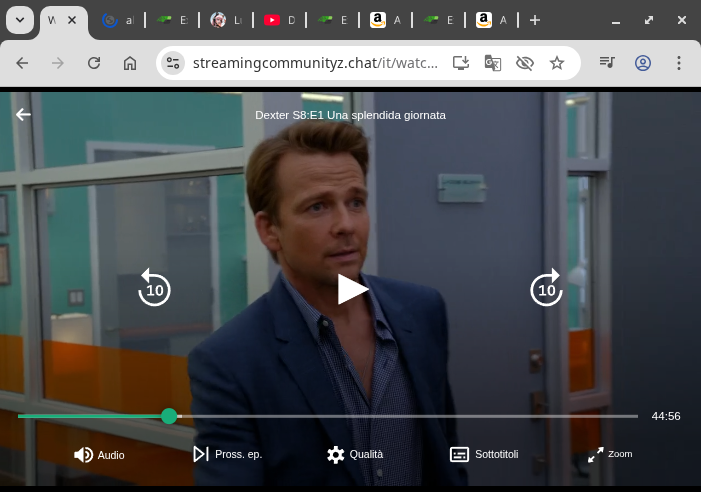The width and height of the screenshot is (701, 492).
Task: Close the active streaming tab
Action: [72, 20]
